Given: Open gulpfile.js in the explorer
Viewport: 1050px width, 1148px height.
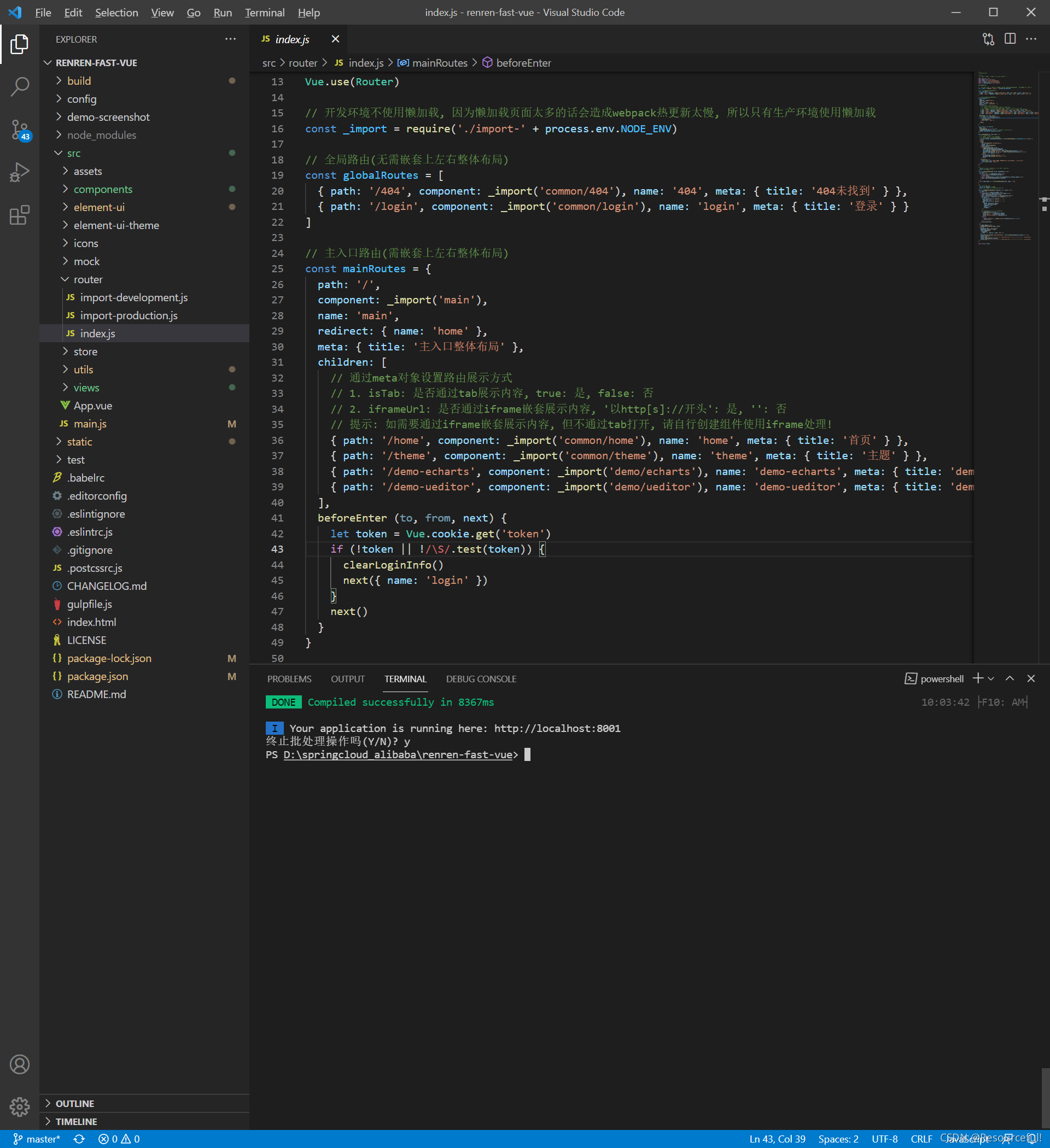Looking at the screenshot, I should coord(144,604).
